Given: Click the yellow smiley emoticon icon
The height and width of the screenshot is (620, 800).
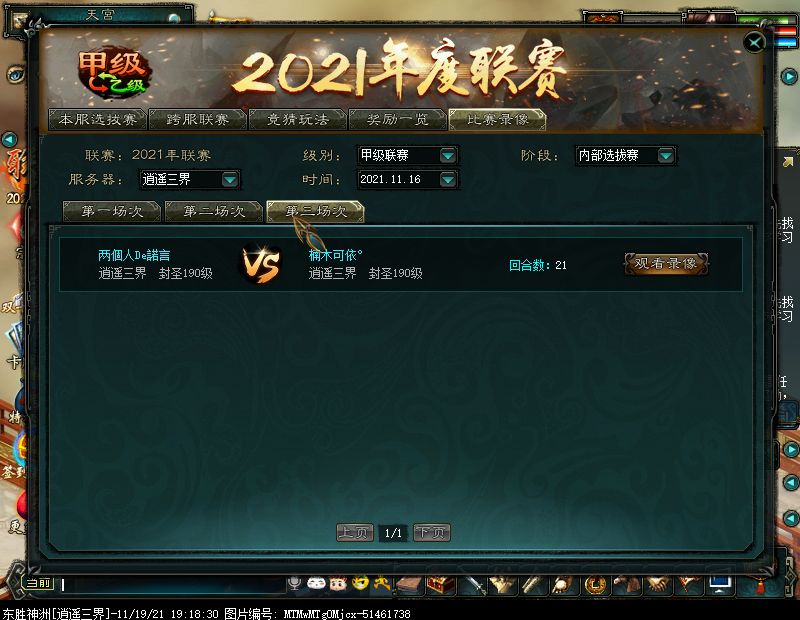Looking at the screenshot, I should [360, 583].
